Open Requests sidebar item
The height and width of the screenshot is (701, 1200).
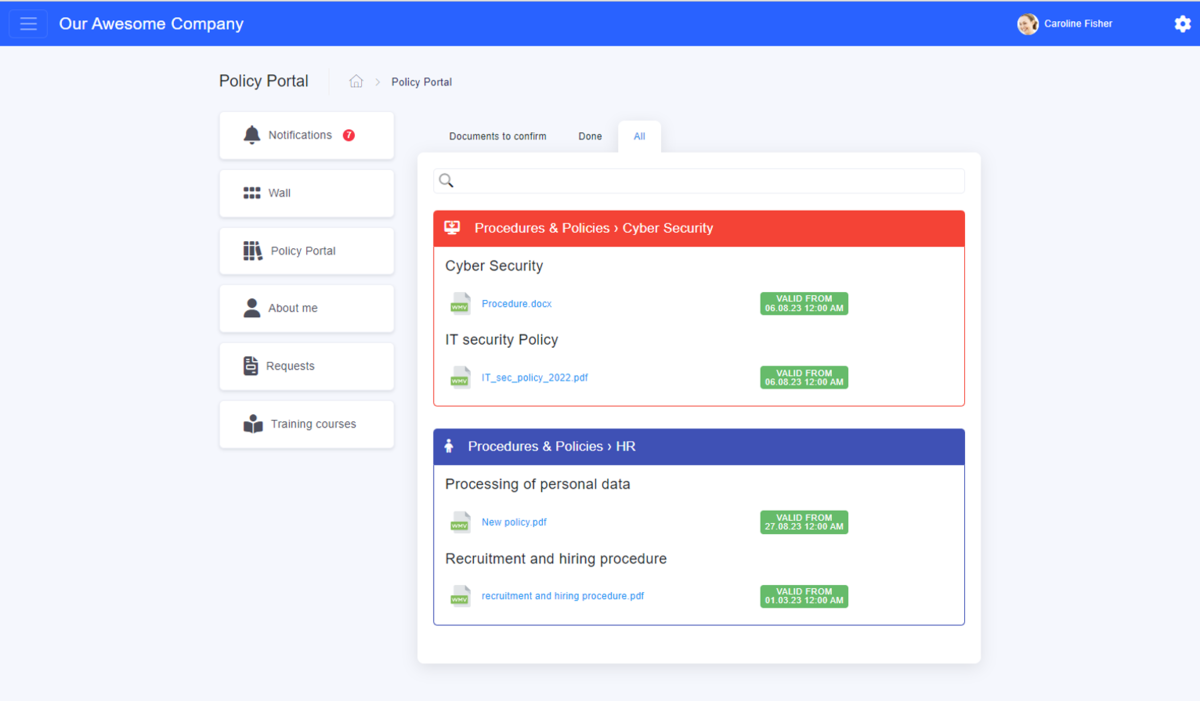[307, 366]
